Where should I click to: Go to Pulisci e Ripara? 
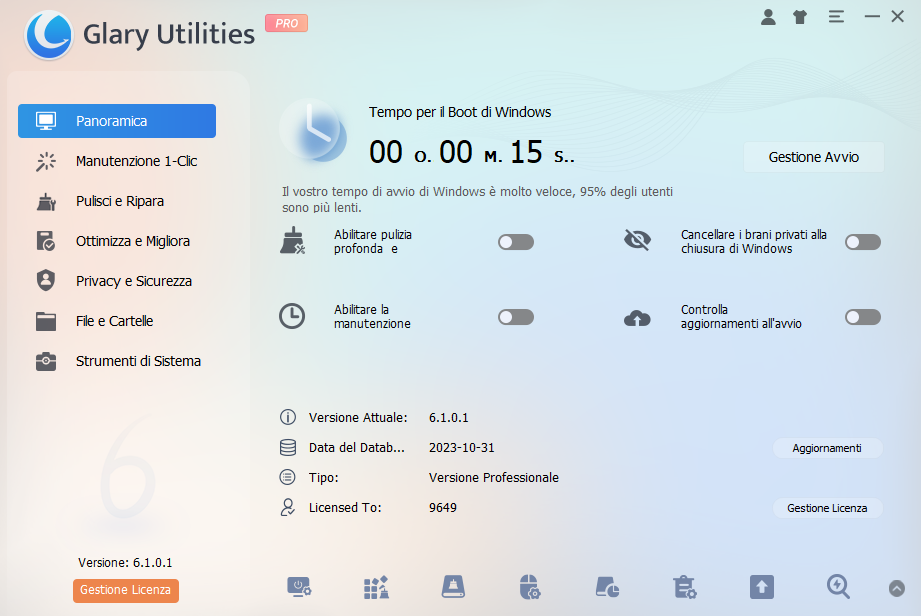[117, 201]
